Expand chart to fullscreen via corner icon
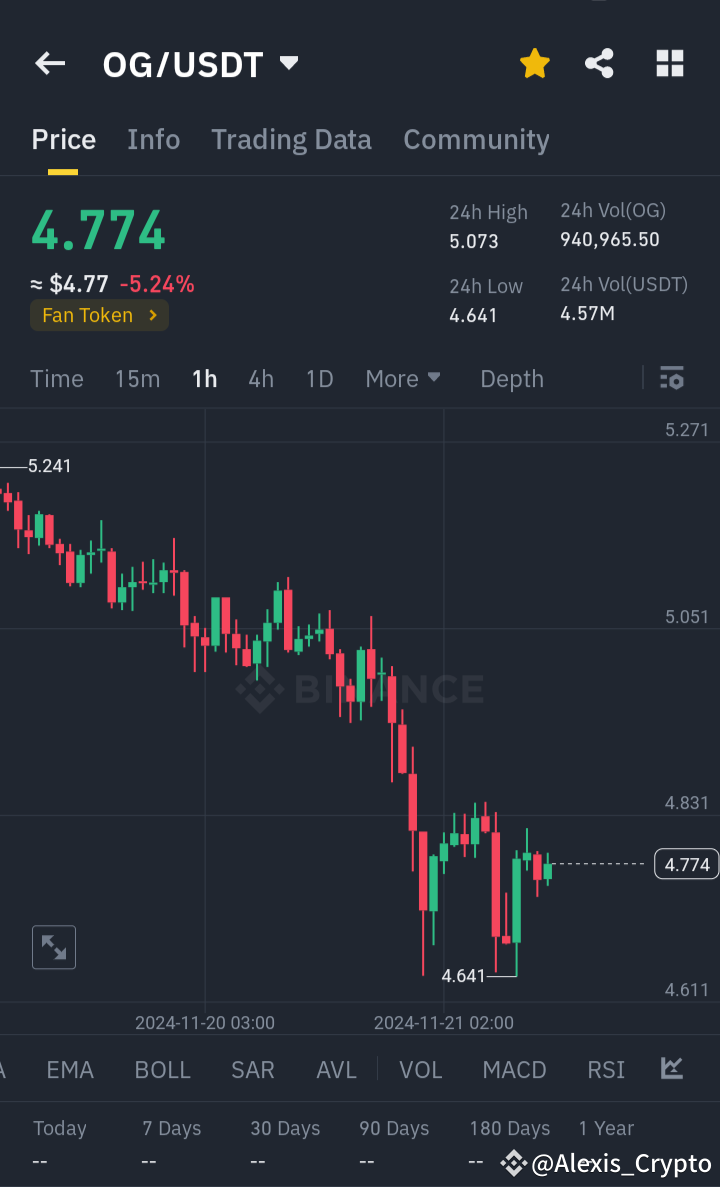The width and height of the screenshot is (720, 1187). pos(53,947)
